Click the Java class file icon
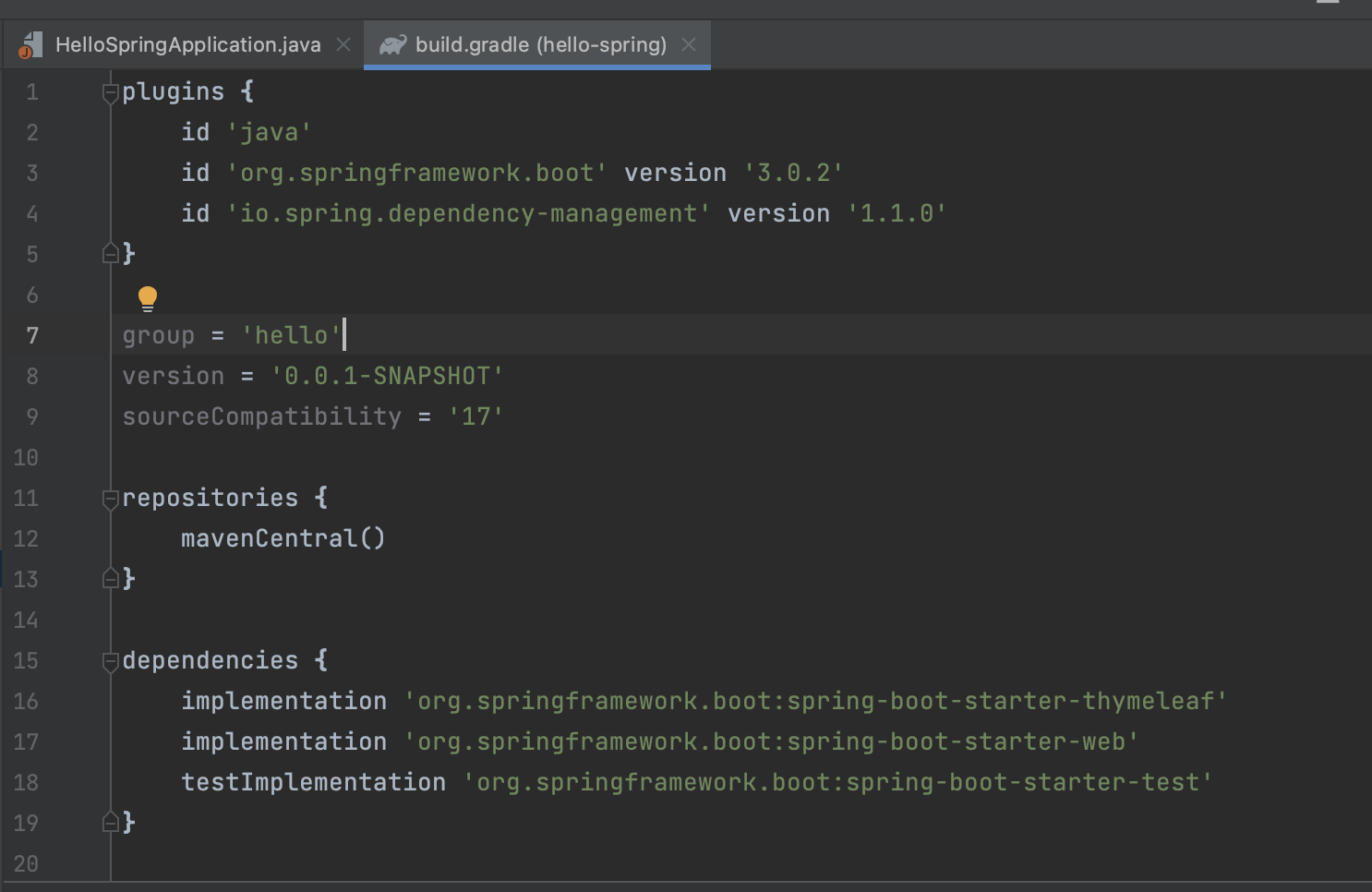The height and width of the screenshot is (892, 1372). (30, 44)
